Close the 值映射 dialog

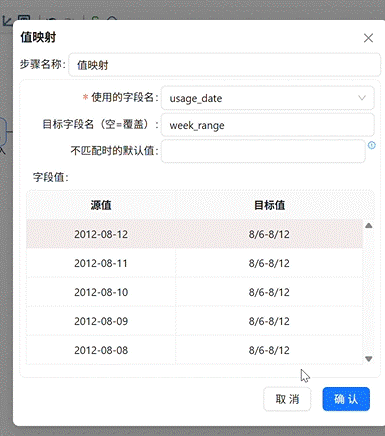[368, 38]
